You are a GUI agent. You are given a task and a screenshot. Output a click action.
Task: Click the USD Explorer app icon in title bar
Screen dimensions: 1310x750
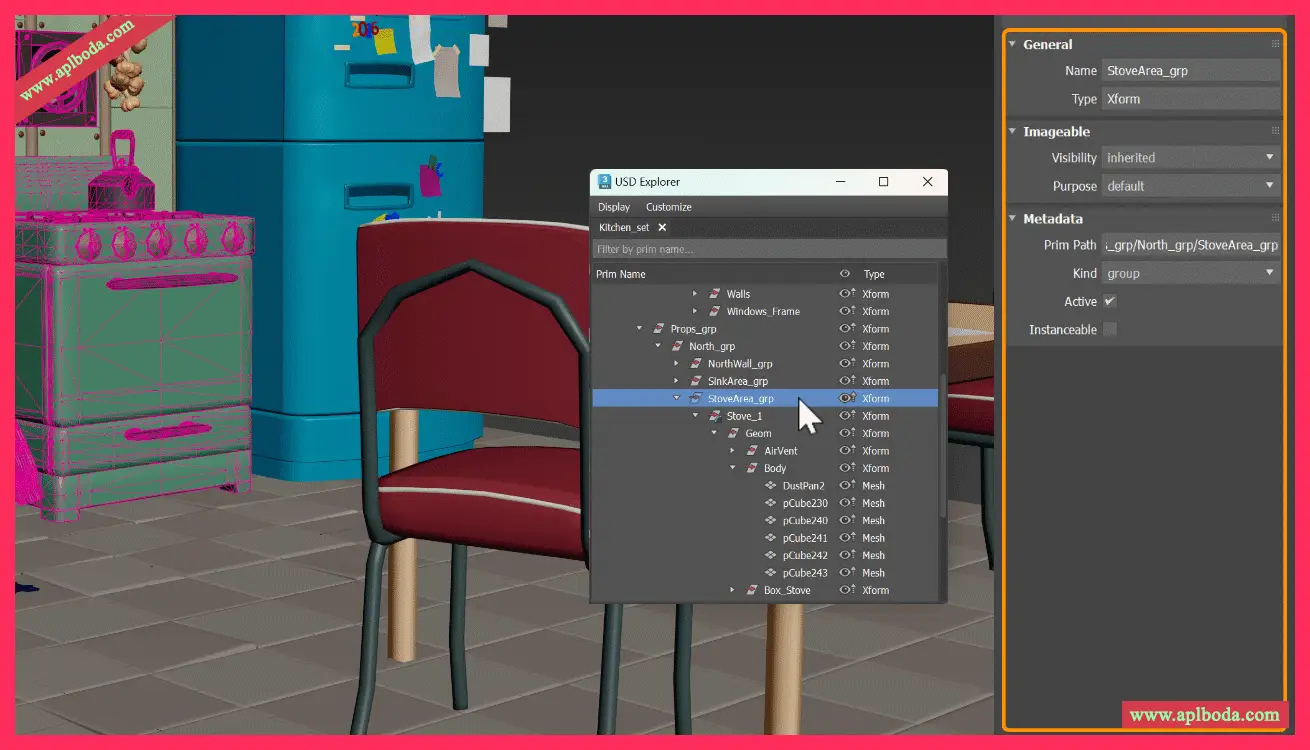(605, 182)
